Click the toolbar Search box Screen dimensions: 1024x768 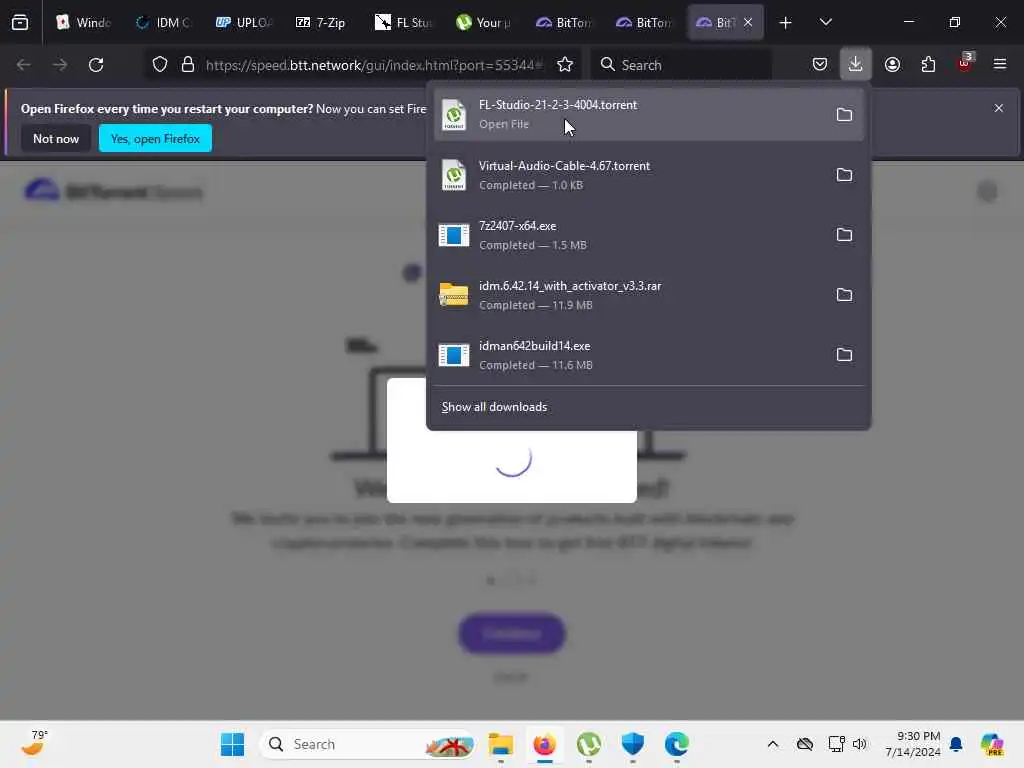coord(681,65)
